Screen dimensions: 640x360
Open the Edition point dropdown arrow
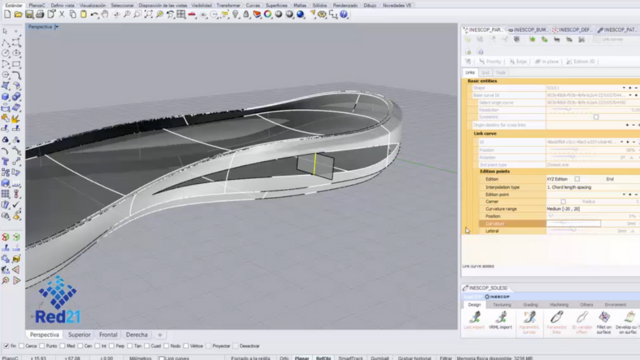tap(624, 194)
